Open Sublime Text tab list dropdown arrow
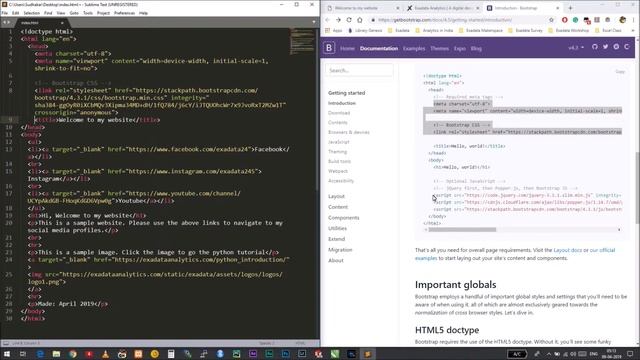 click(x=314, y=22)
